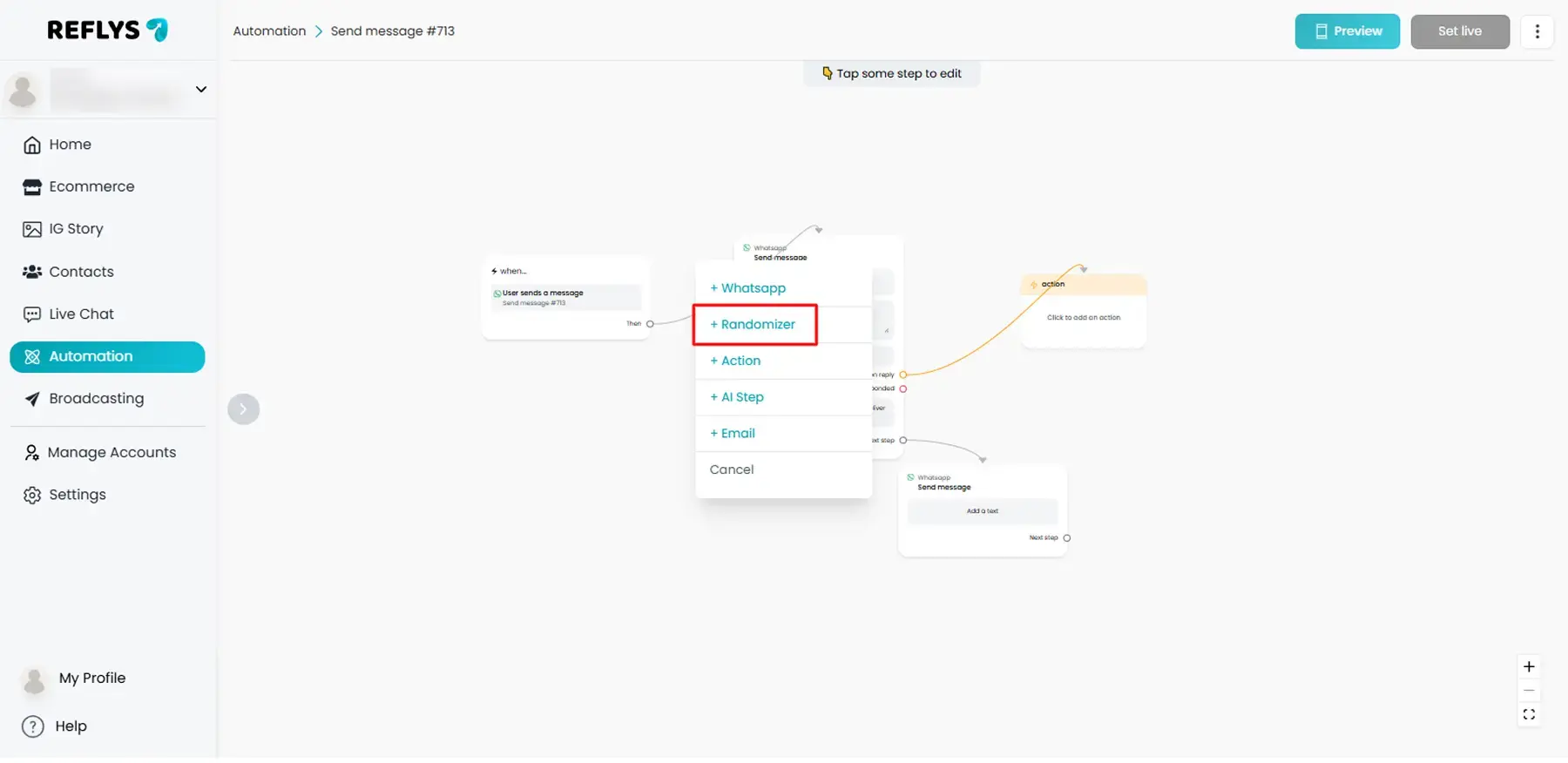Select + Randomizer from step menu

[x=754, y=325]
